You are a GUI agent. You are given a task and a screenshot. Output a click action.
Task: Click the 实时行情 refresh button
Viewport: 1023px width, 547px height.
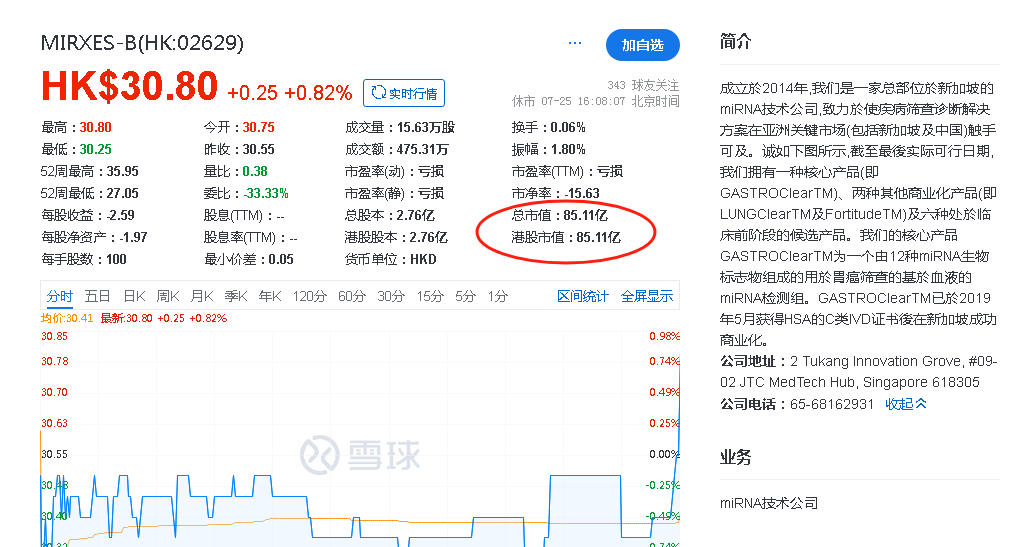tap(404, 93)
